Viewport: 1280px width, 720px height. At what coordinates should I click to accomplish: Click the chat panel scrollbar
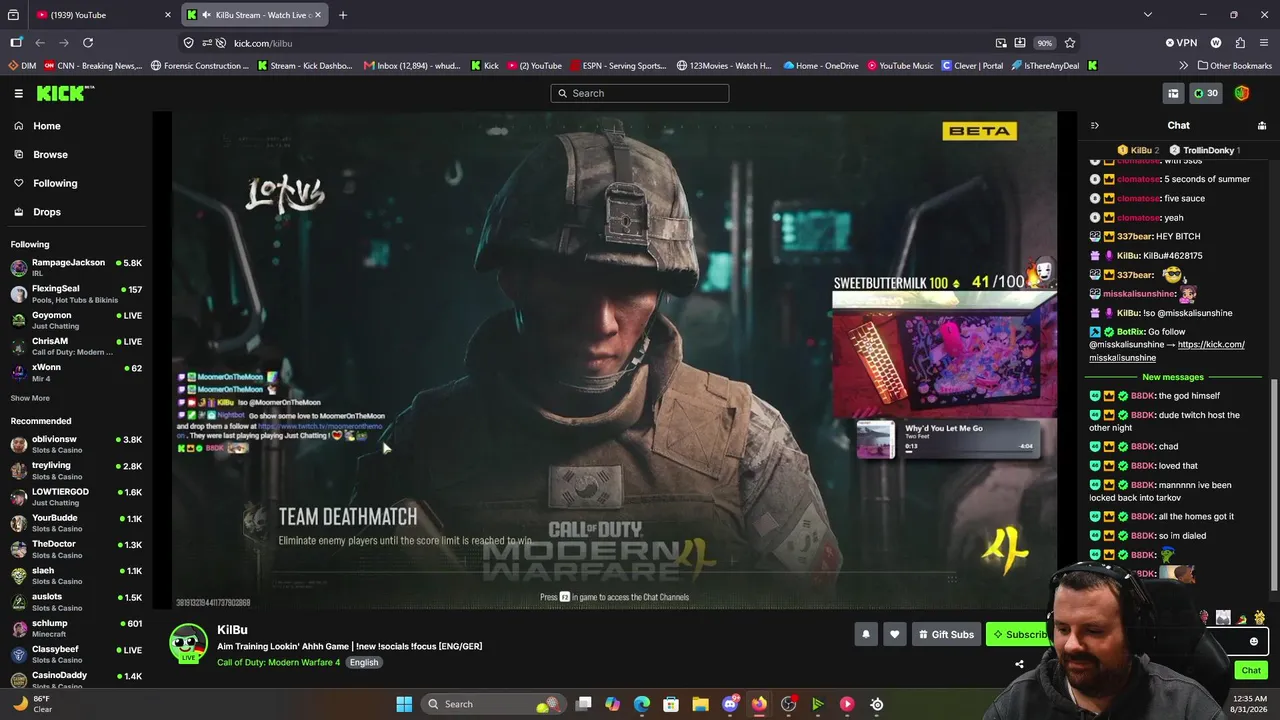(1273, 484)
